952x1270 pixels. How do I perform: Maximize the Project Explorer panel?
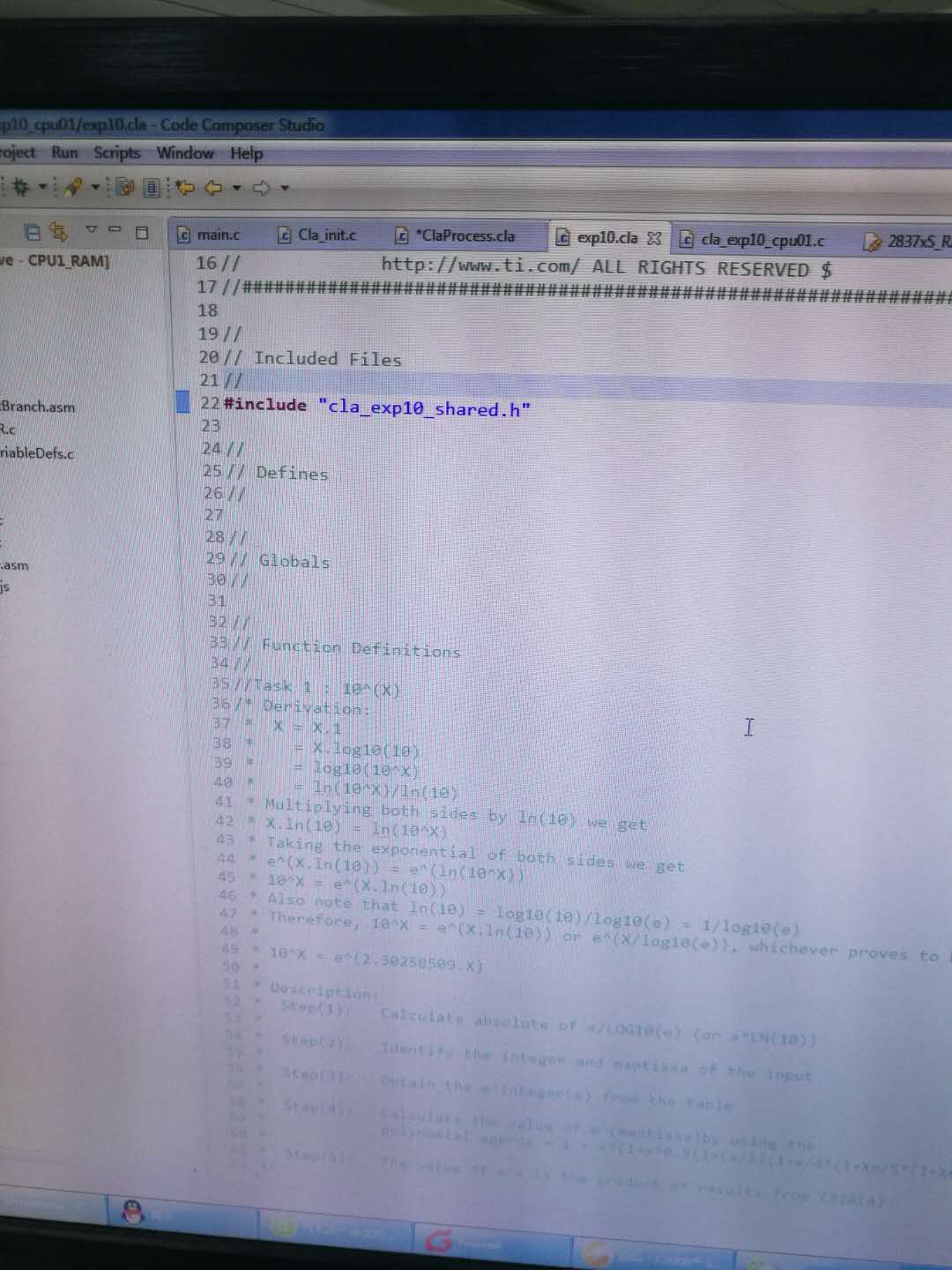click(141, 232)
